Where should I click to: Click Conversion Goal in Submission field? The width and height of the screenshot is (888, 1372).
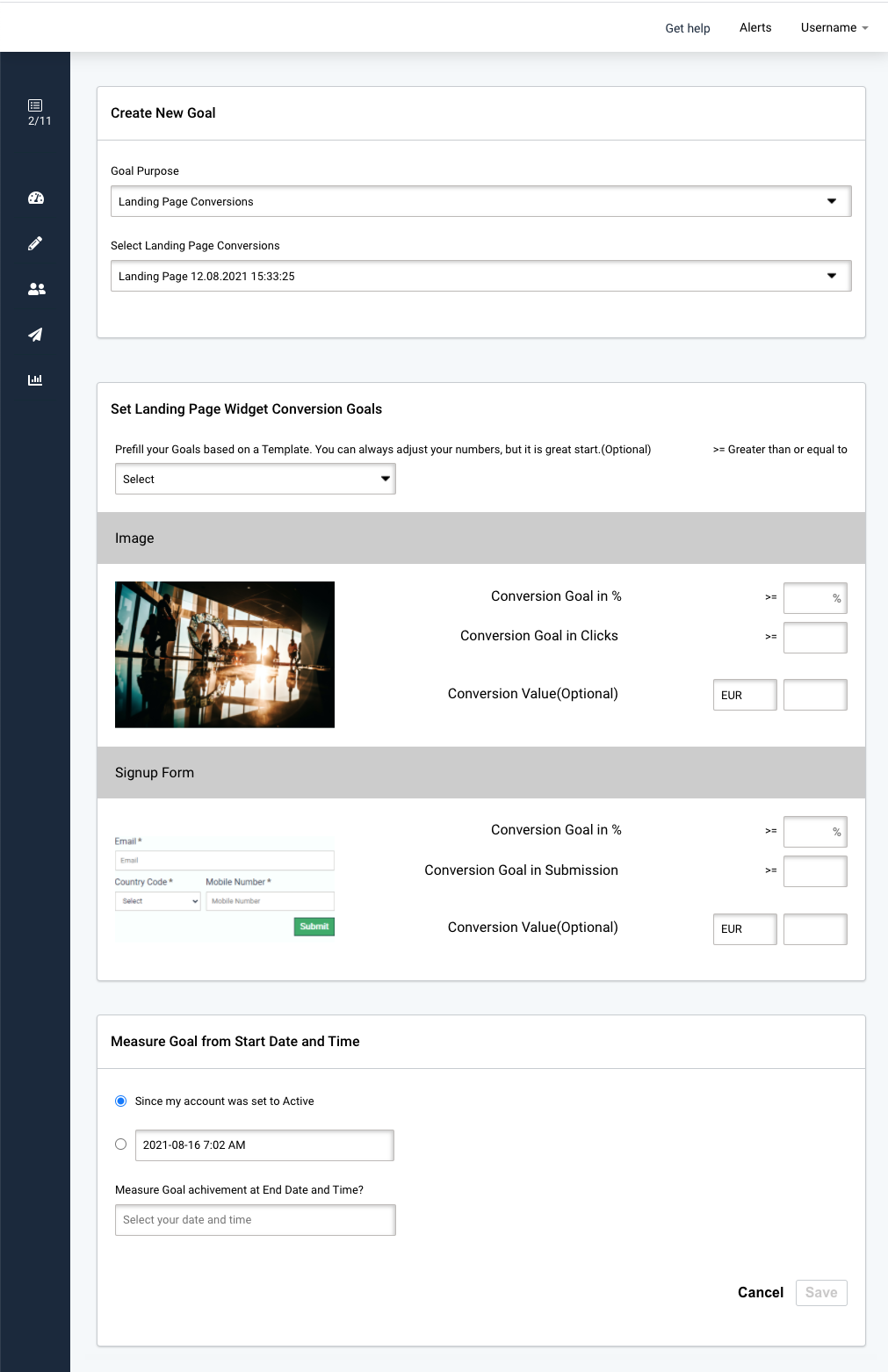pos(815,871)
